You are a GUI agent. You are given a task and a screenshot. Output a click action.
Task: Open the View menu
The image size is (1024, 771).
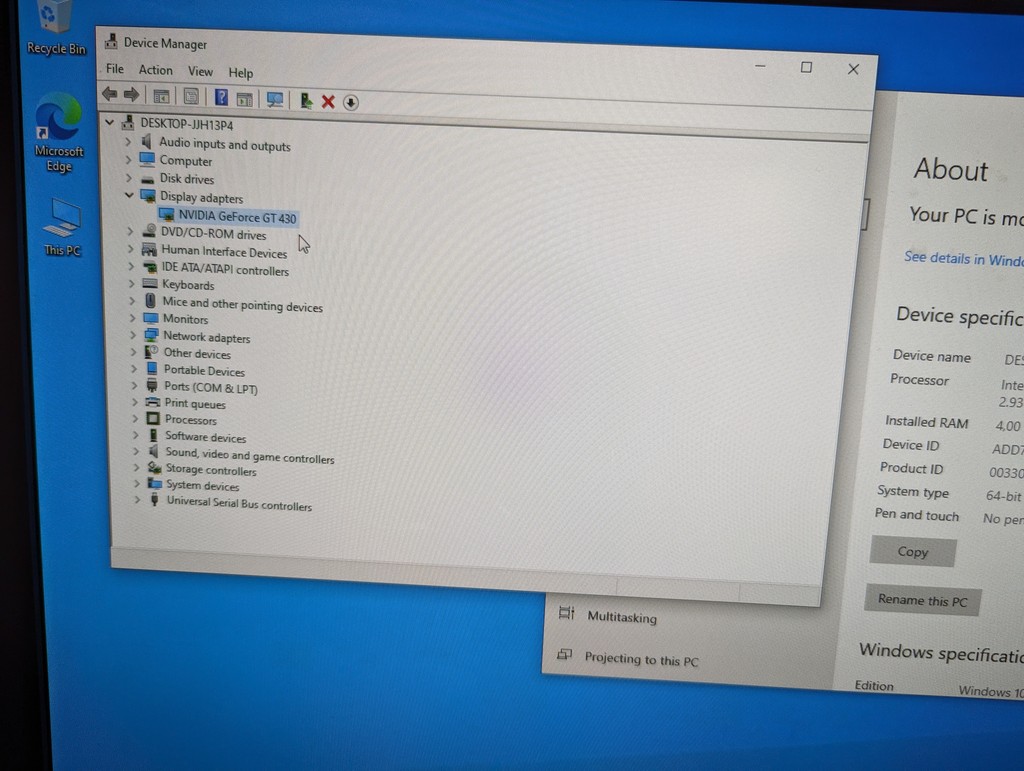pos(200,71)
